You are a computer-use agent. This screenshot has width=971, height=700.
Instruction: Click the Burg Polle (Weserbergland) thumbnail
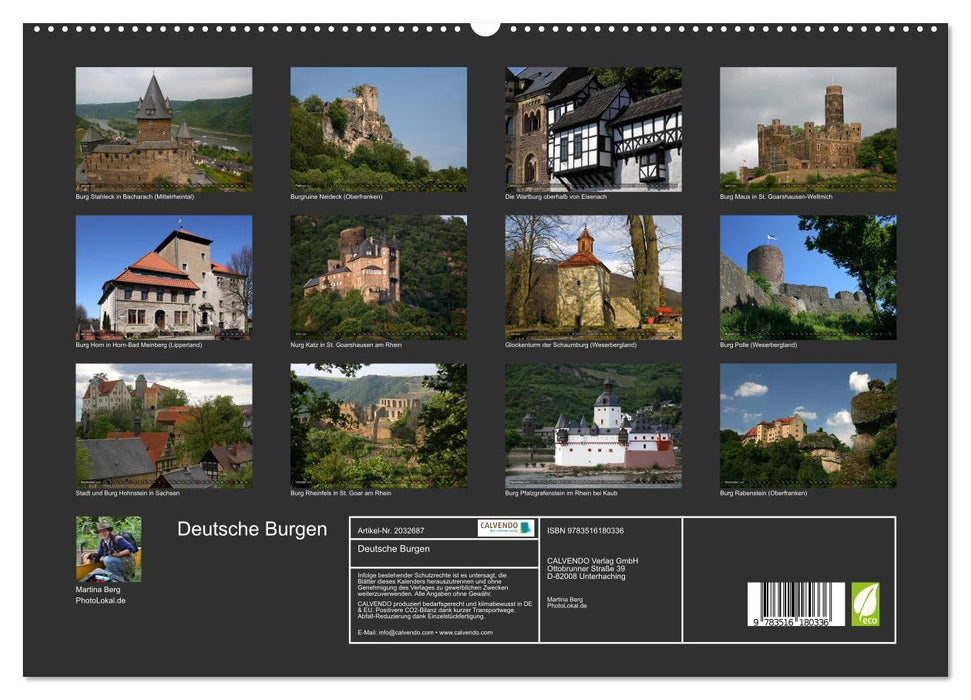click(810, 278)
